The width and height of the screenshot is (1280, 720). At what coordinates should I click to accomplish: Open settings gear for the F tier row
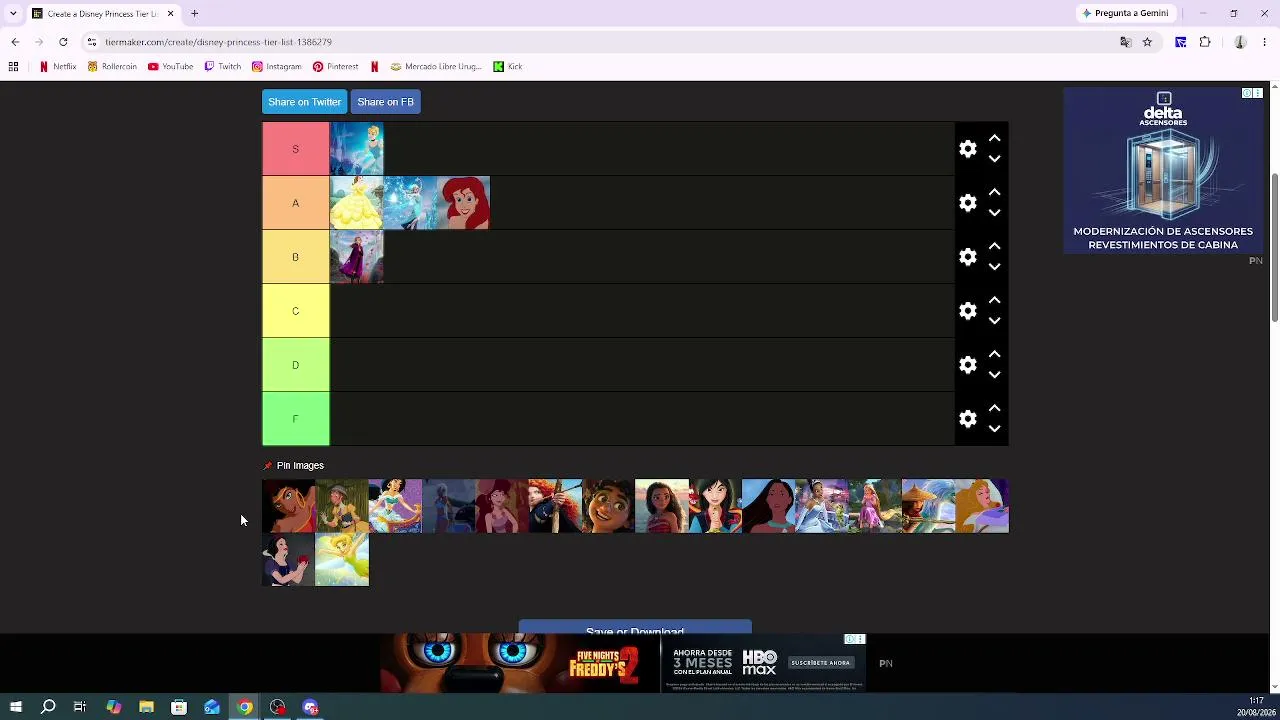click(x=967, y=419)
